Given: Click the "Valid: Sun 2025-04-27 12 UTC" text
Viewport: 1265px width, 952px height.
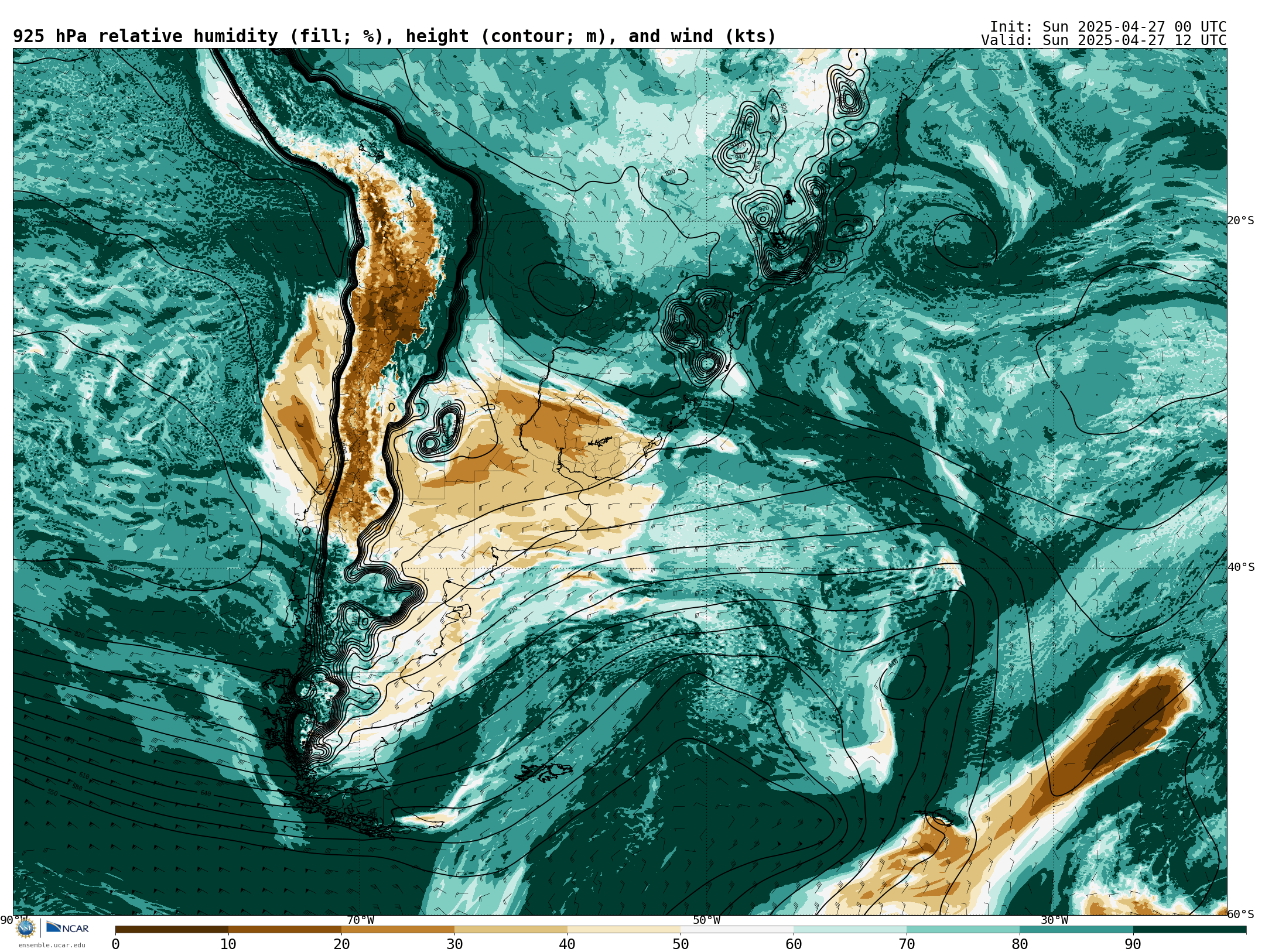Looking at the screenshot, I should tap(1104, 40).
